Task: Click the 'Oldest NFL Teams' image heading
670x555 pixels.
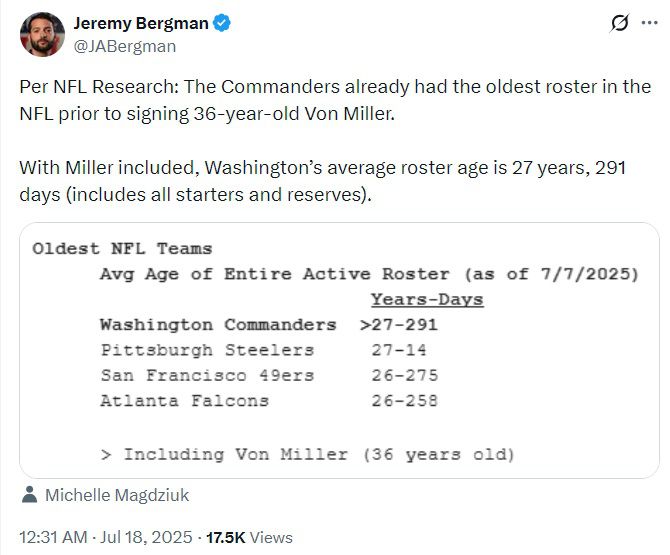Action: [122, 248]
